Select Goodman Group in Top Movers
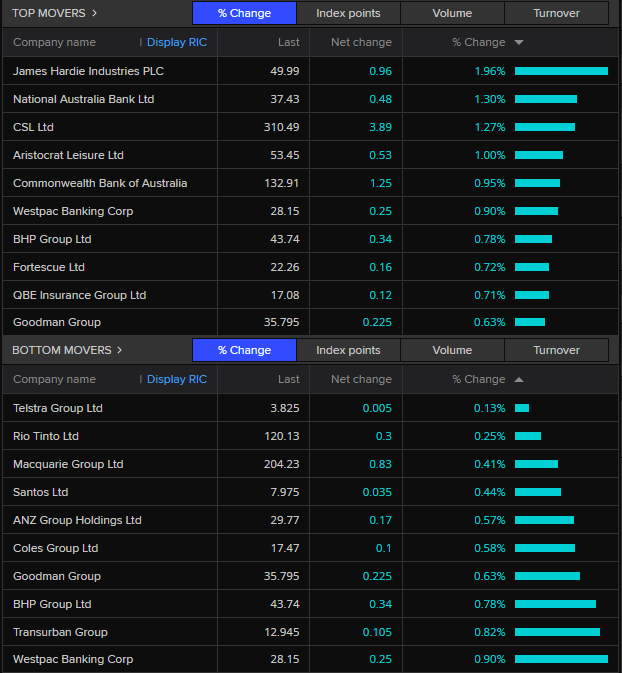Image resolution: width=622 pixels, height=673 pixels. click(x=57, y=322)
